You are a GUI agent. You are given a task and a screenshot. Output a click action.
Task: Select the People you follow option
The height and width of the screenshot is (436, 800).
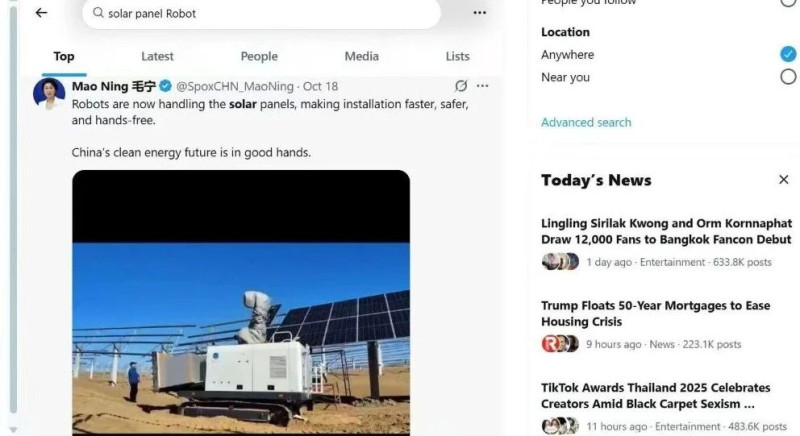pos(788,3)
